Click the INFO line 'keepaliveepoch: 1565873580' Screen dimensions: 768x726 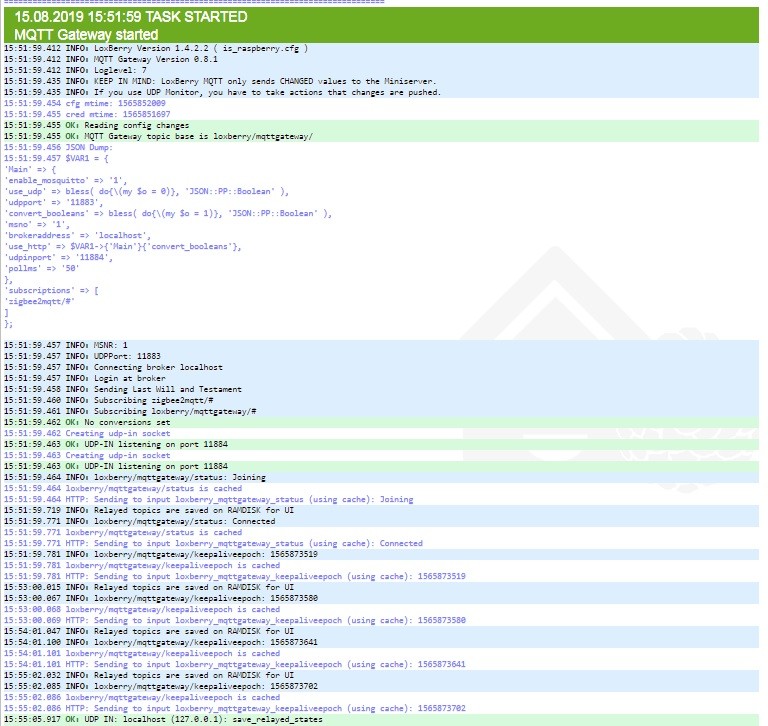[x=161, y=599]
